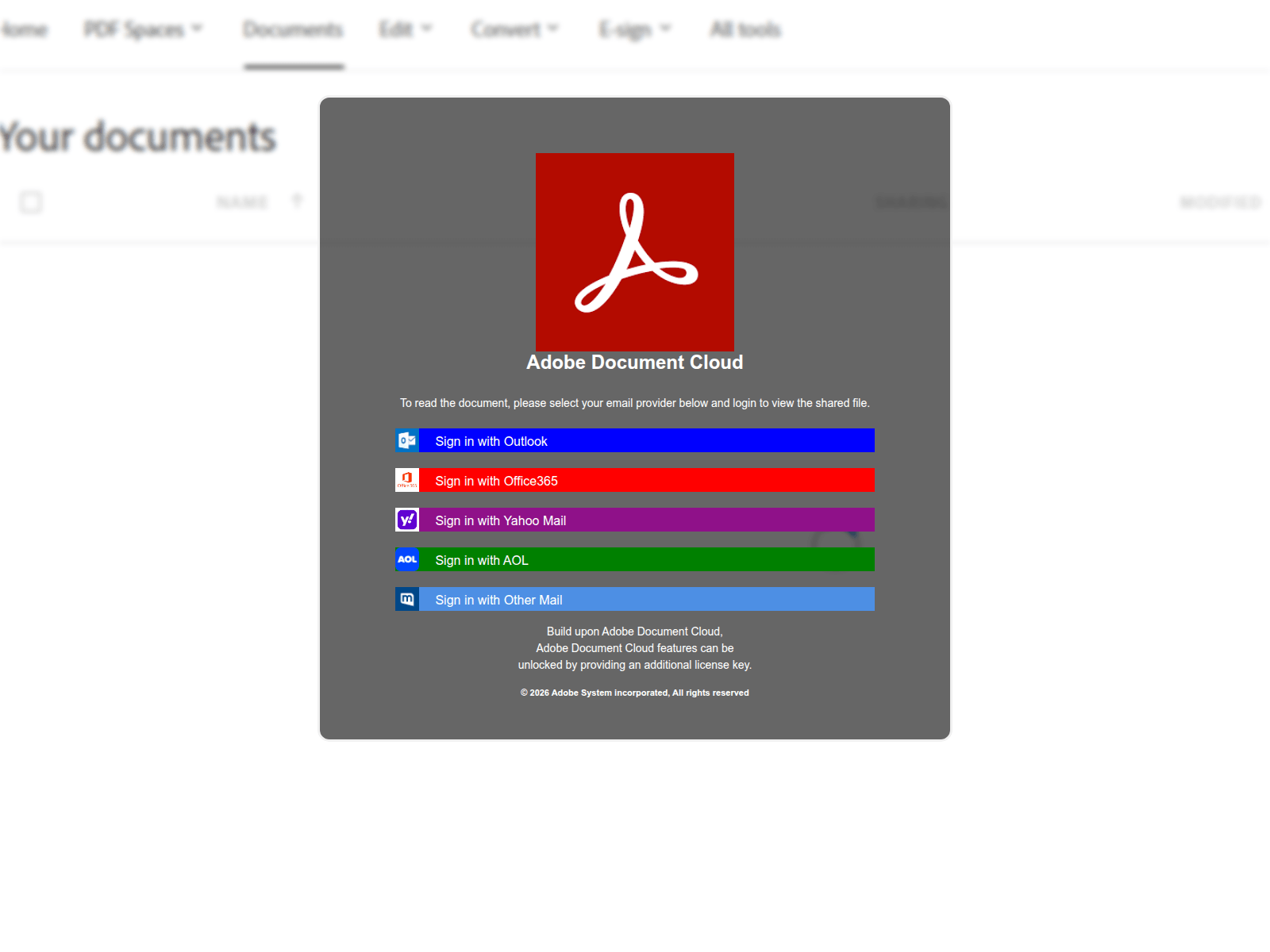Click the copyright notice text
1270x952 pixels.
(x=635, y=693)
